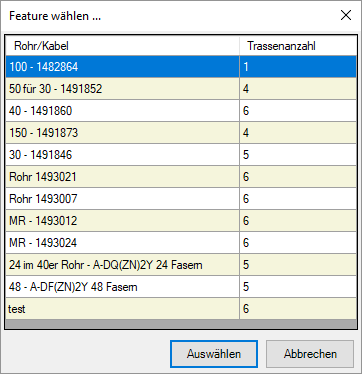Select row 40 - 1491860
Viewport: 362px width, 374px height.
[x=181, y=111]
